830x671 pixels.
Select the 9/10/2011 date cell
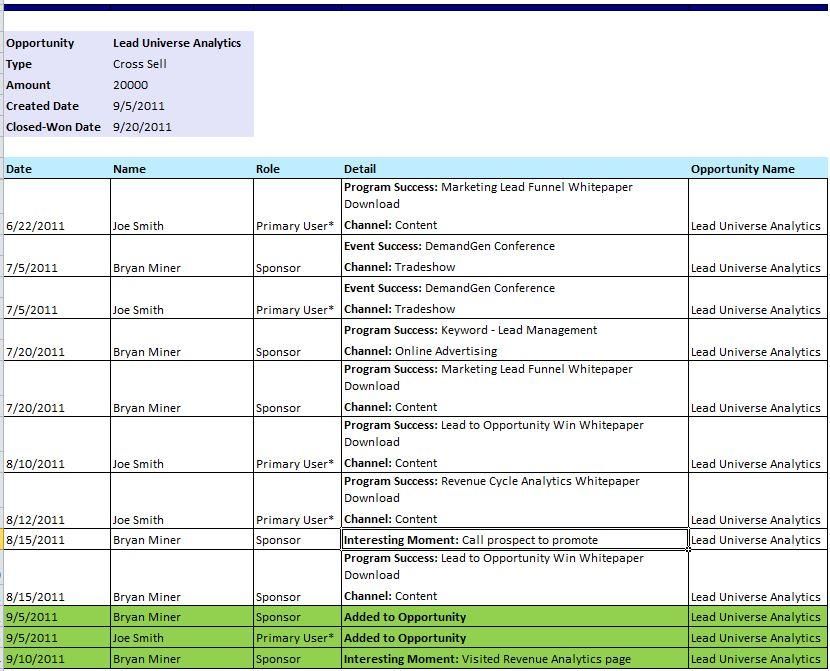point(35,659)
